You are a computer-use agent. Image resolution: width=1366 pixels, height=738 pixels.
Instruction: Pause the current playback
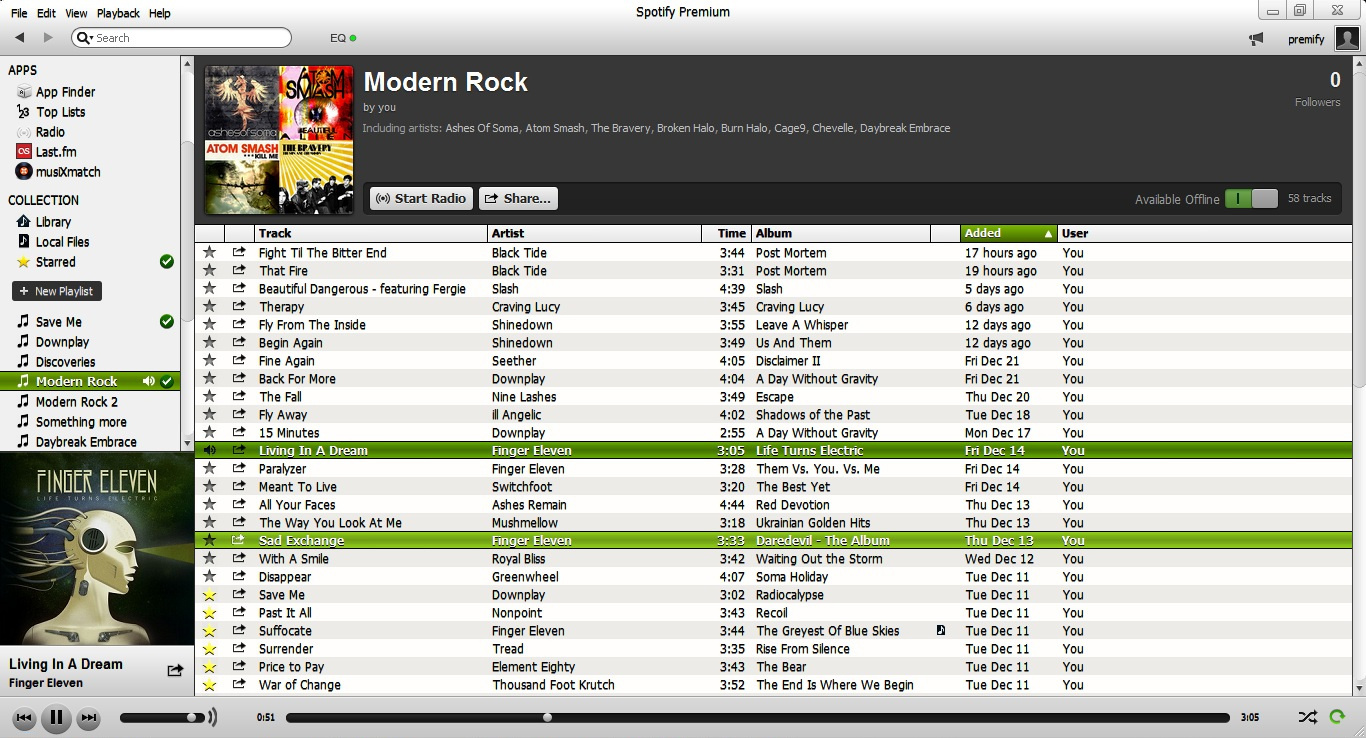(56, 717)
